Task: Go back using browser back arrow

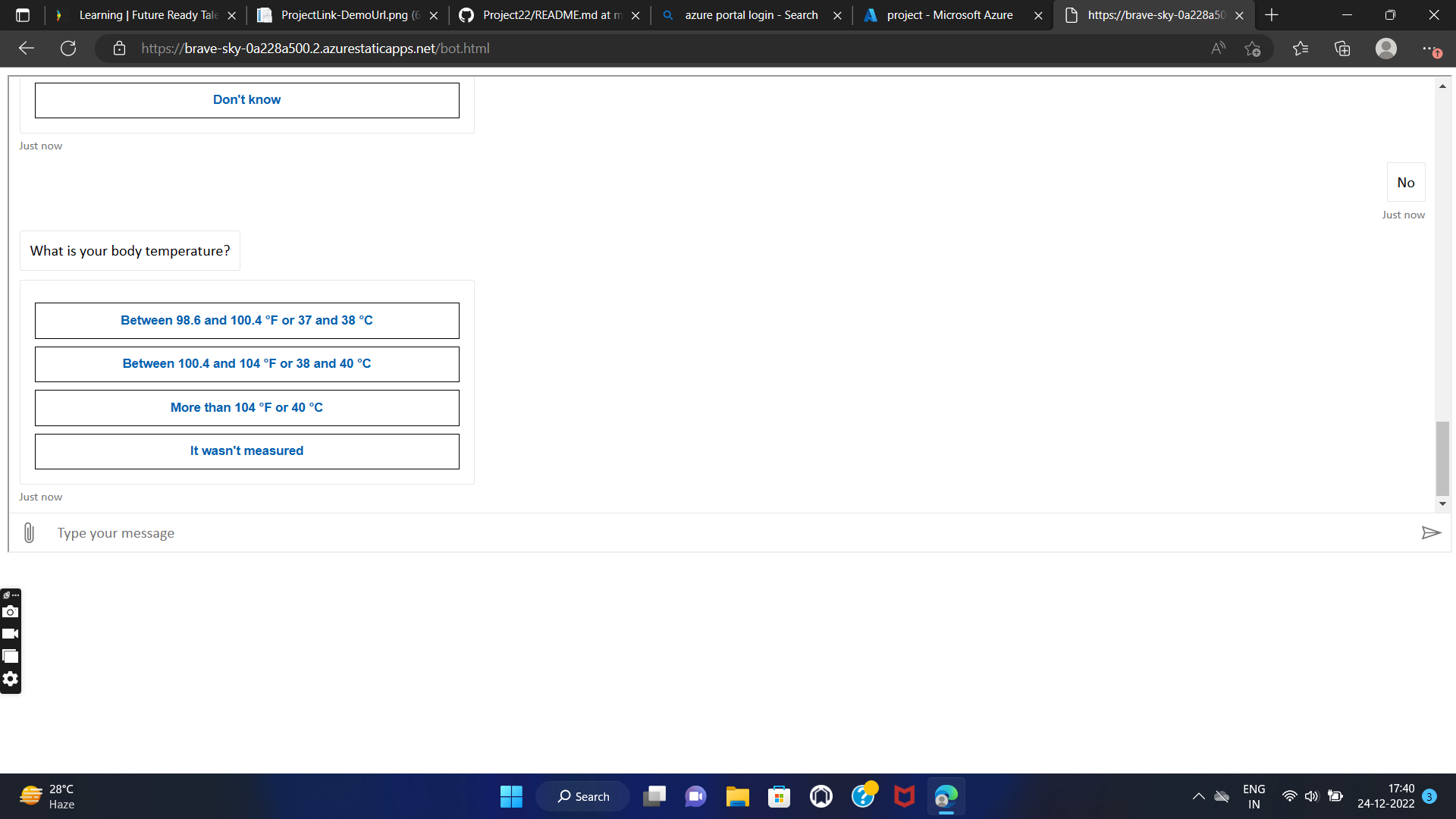Action: pyautogui.click(x=27, y=49)
